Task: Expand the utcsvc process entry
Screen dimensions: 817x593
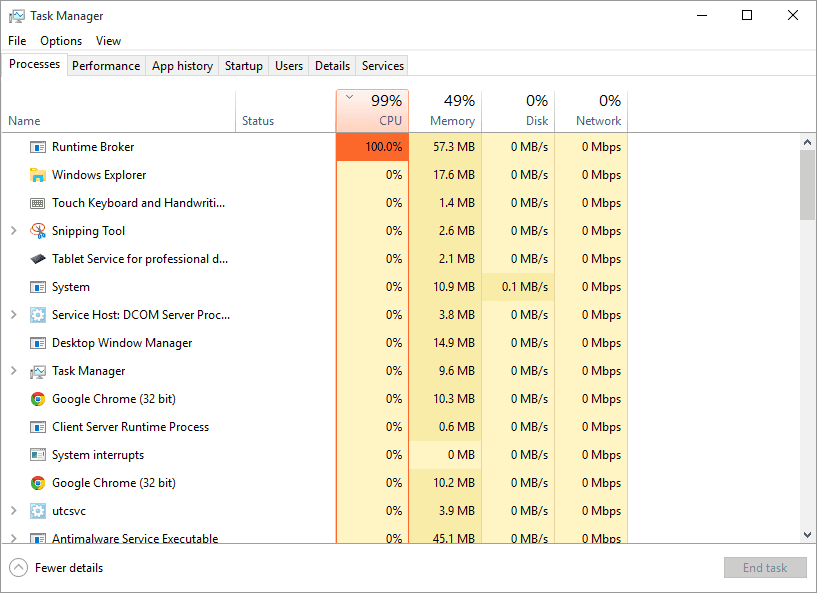Action: (x=14, y=510)
